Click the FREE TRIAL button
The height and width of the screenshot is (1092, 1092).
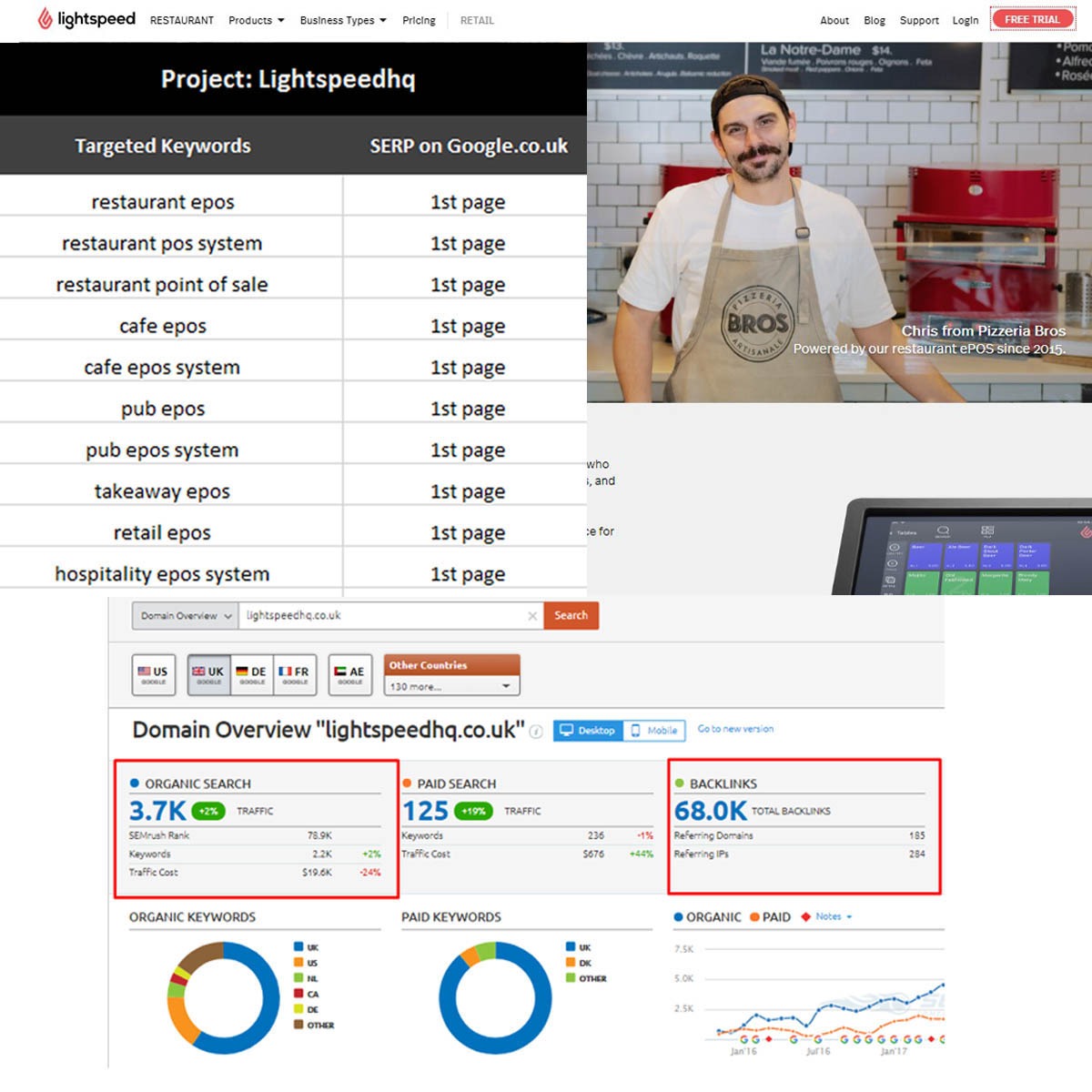tap(1032, 19)
